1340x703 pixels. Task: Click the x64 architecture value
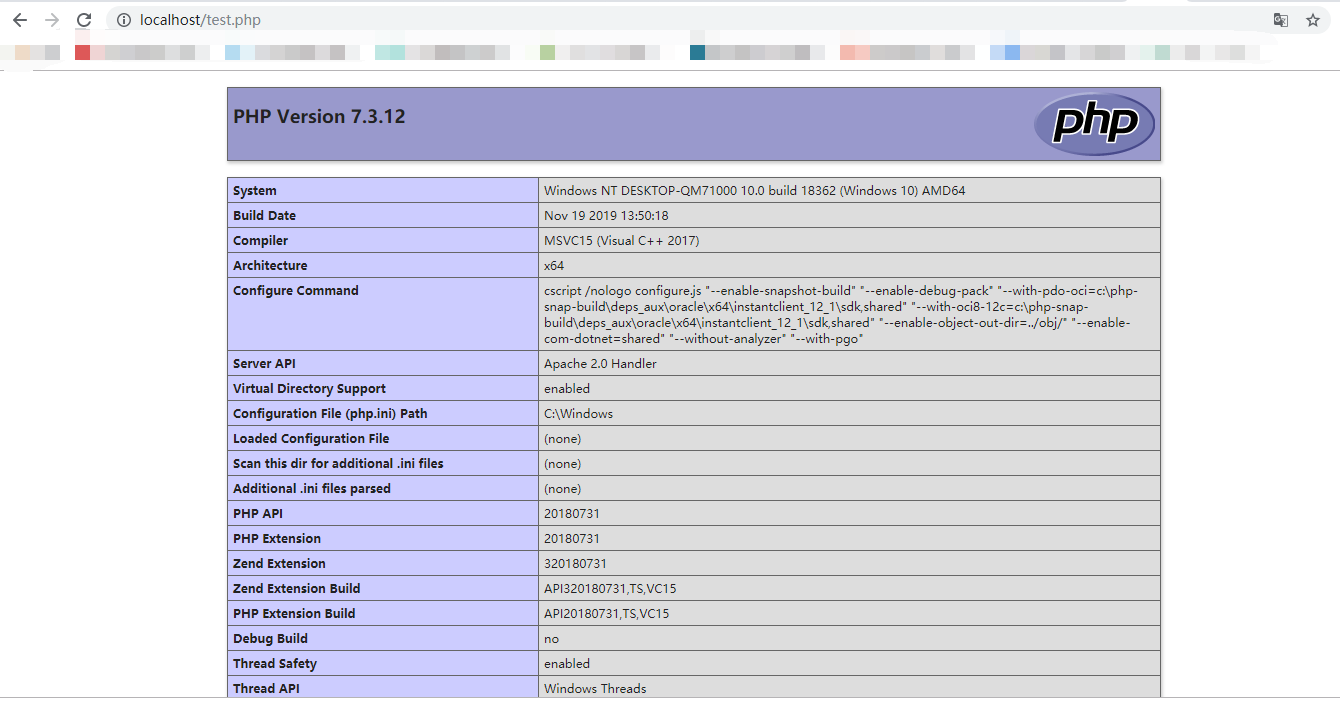tap(554, 266)
